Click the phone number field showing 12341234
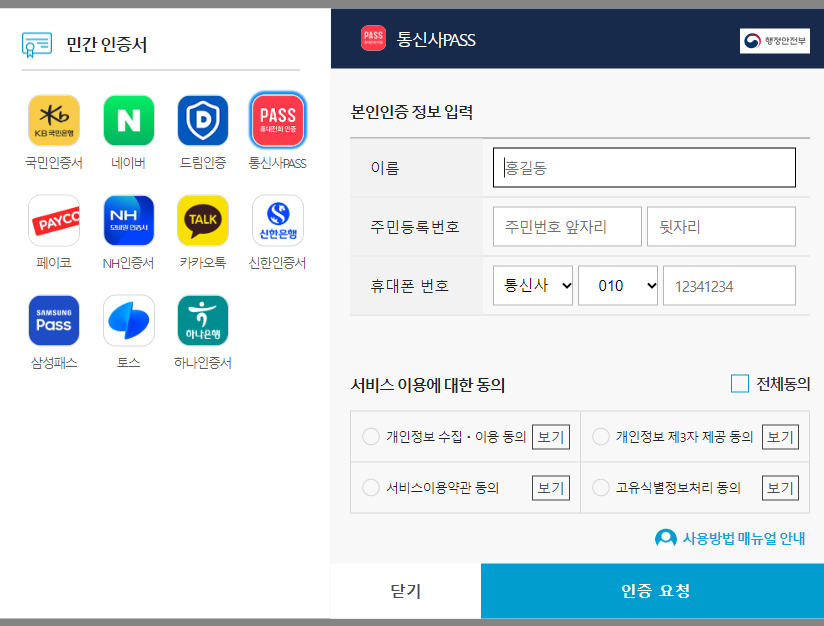This screenshot has height=626, width=824. (729, 285)
